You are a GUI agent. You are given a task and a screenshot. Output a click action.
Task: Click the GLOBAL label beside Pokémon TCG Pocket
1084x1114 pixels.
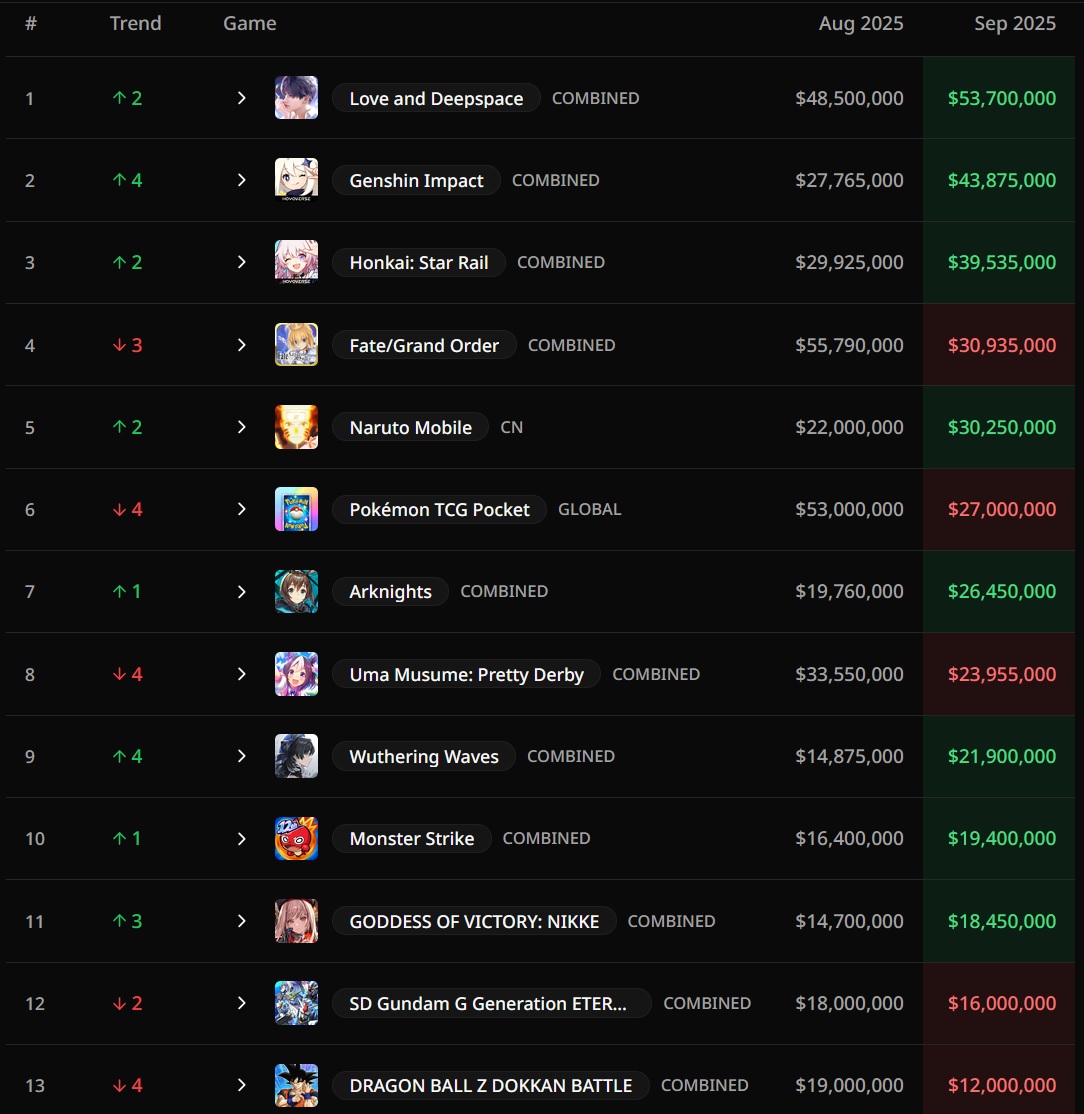pyautogui.click(x=590, y=509)
